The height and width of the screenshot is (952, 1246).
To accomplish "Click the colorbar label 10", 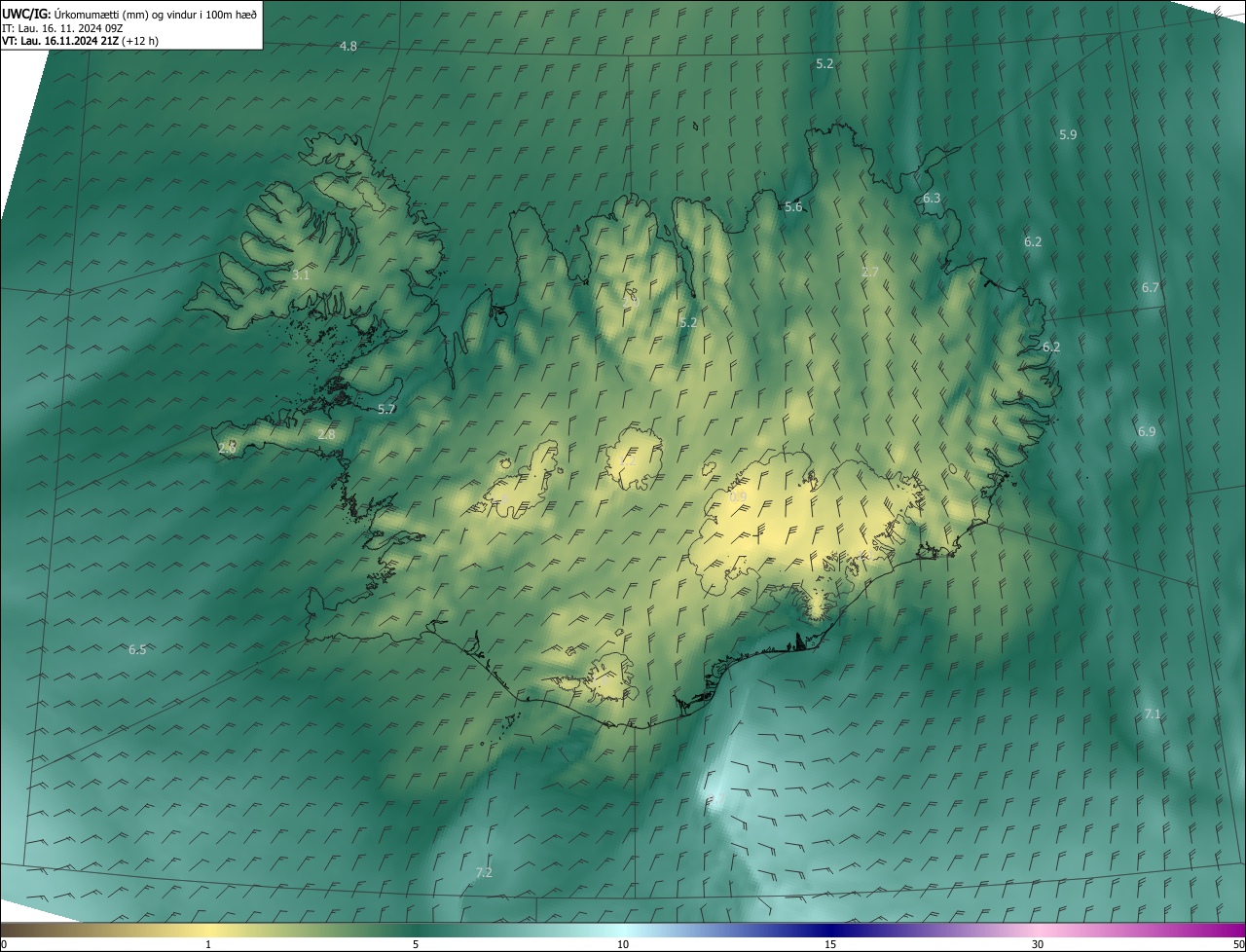I will pos(623,945).
